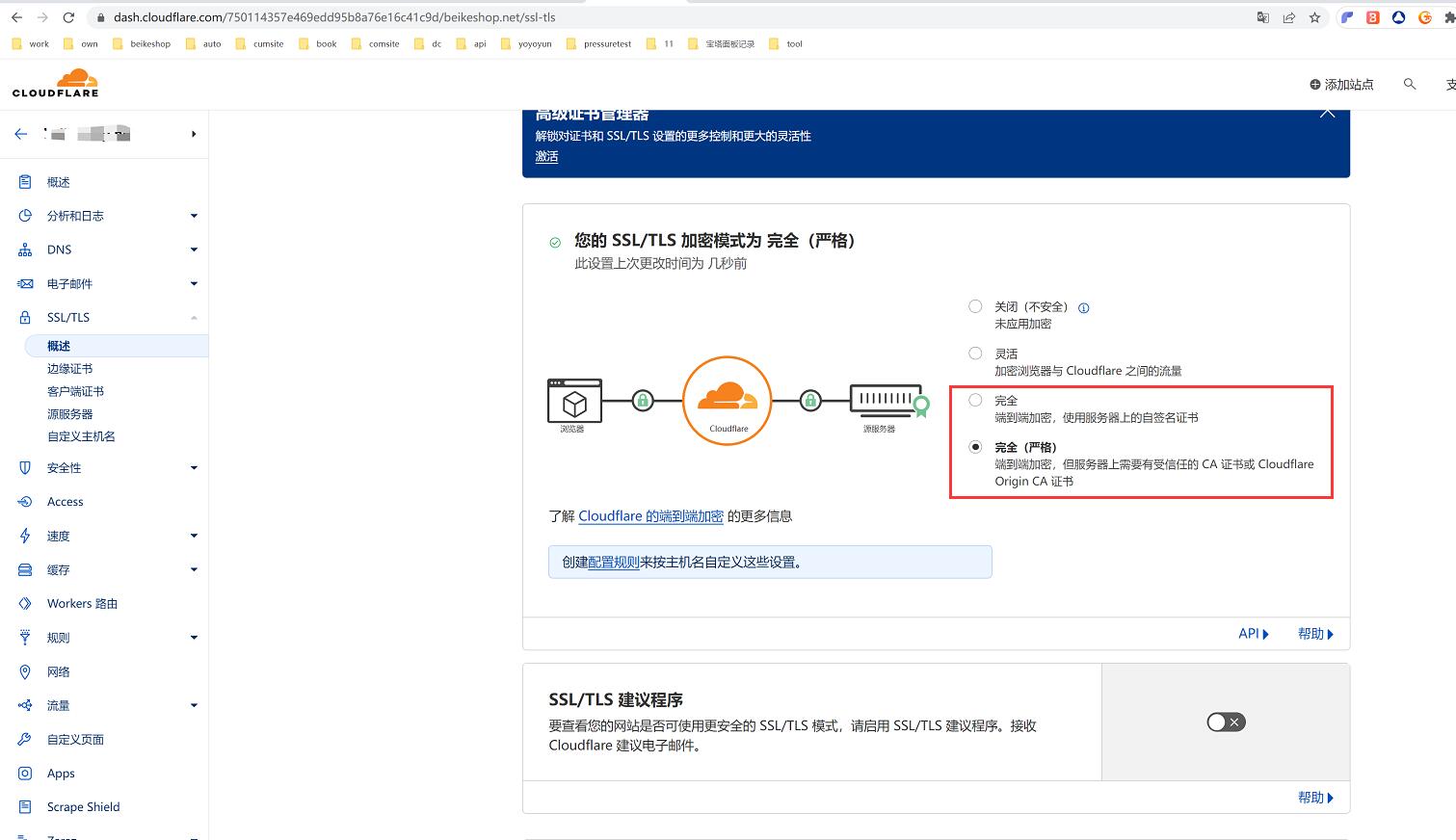Image resolution: width=1456 pixels, height=840 pixels.
Task: Open the selected 概述 submenu item
Action: pyautogui.click(x=59, y=346)
